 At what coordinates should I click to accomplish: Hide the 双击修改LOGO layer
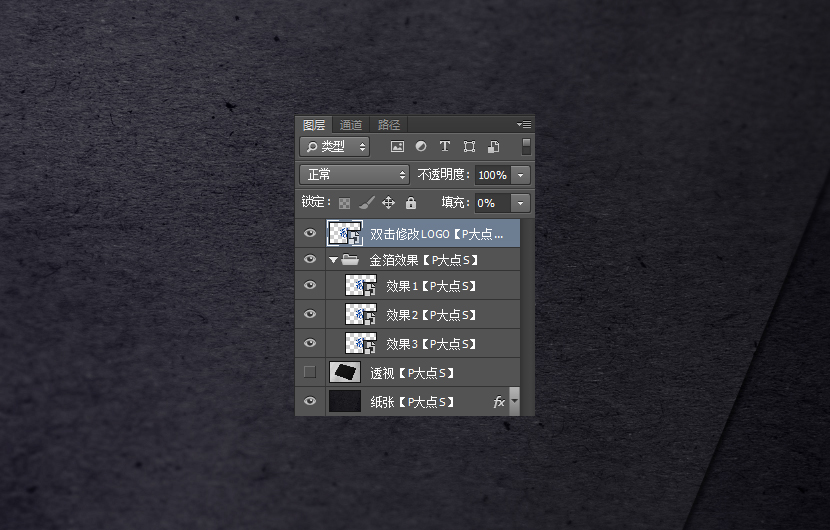pyautogui.click(x=310, y=233)
